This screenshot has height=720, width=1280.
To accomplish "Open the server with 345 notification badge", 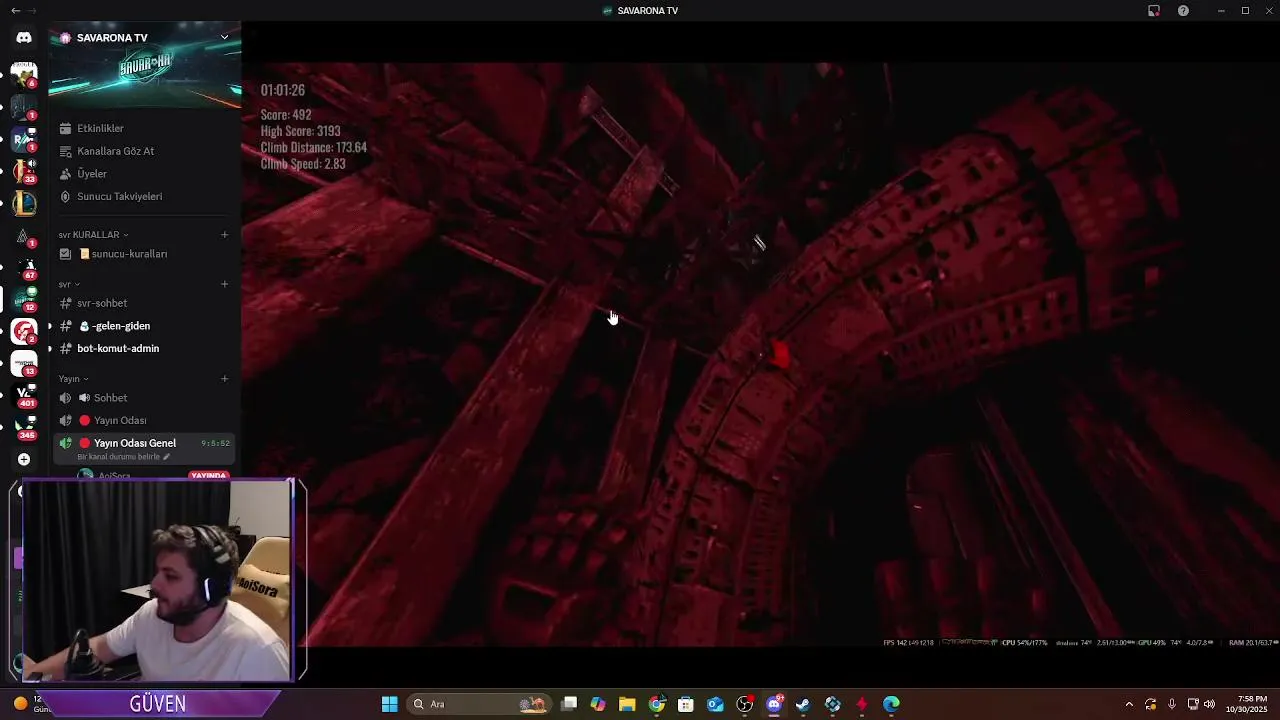I will [x=24, y=427].
